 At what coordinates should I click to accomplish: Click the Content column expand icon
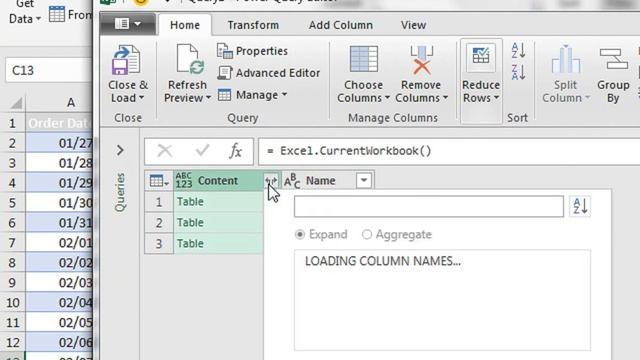pyautogui.click(x=271, y=180)
